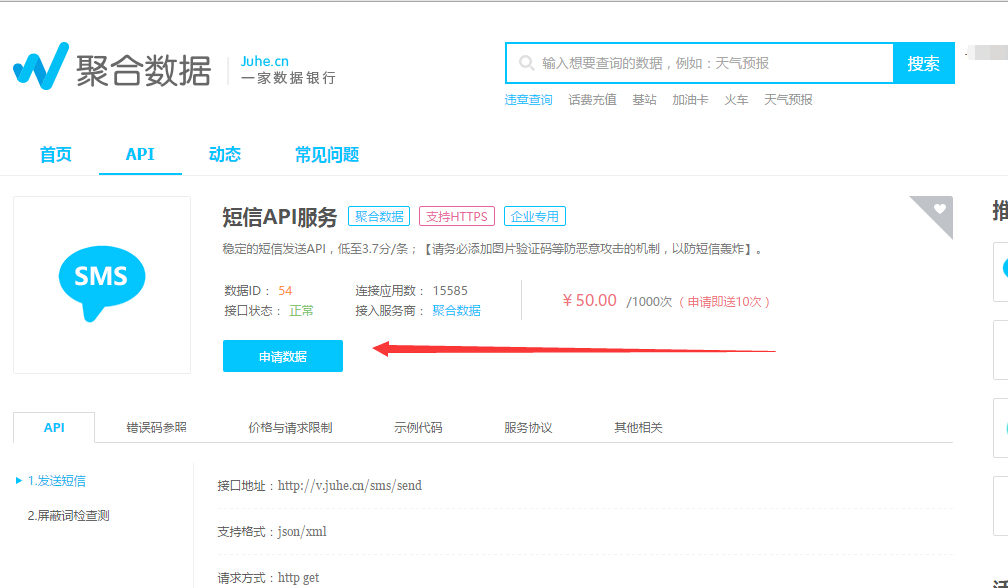Click the search input field

click(710, 63)
